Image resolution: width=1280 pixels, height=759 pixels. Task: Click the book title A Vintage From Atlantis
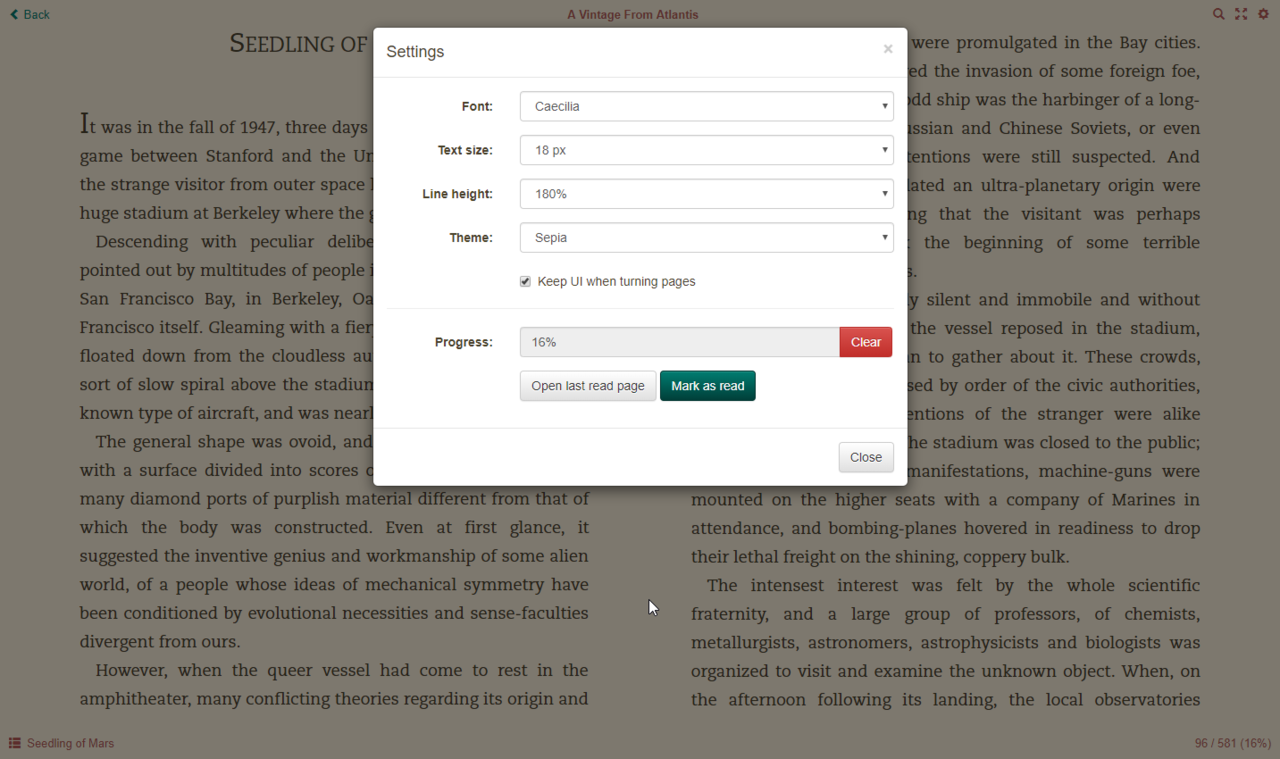(x=632, y=14)
